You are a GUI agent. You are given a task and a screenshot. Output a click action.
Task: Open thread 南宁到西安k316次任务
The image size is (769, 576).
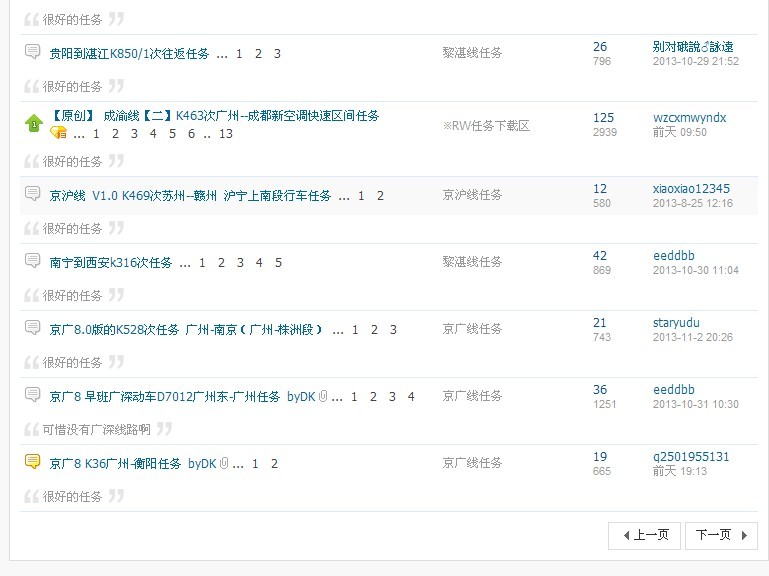[x=111, y=263]
